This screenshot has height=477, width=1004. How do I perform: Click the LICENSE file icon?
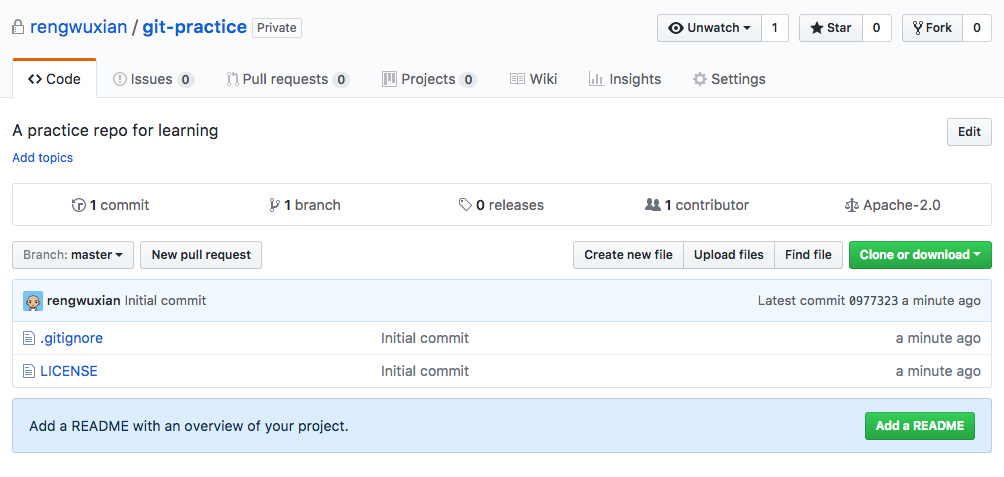(x=29, y=371)
